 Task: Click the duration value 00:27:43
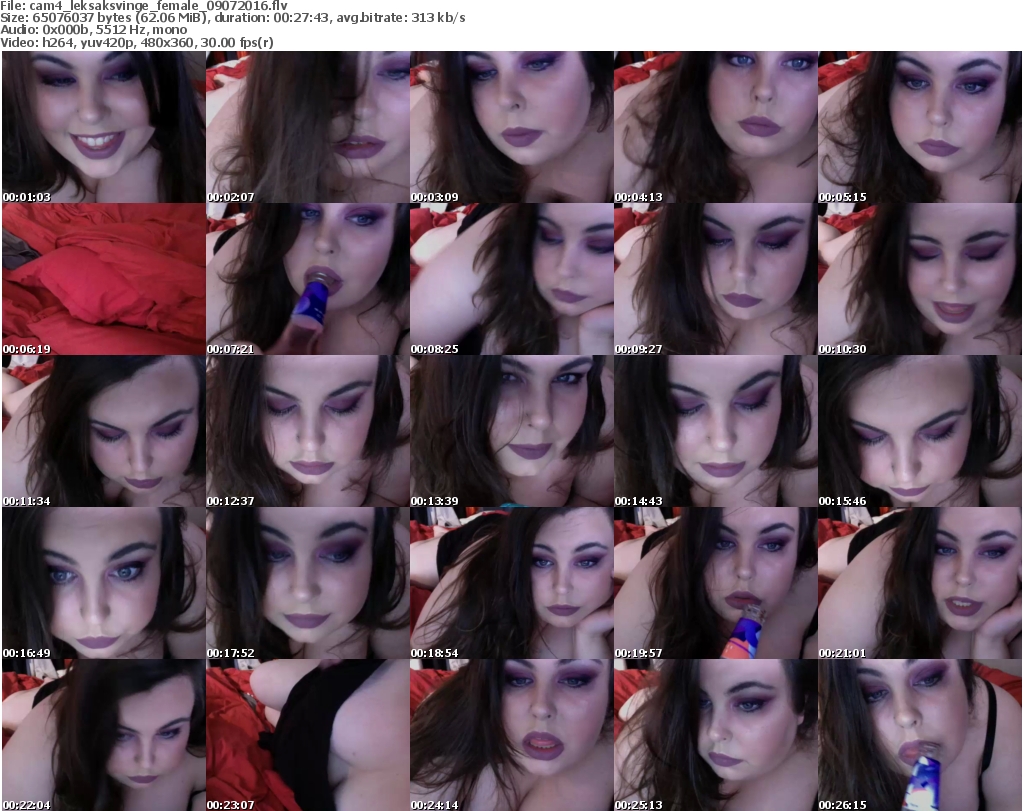(x=301, y=18)
